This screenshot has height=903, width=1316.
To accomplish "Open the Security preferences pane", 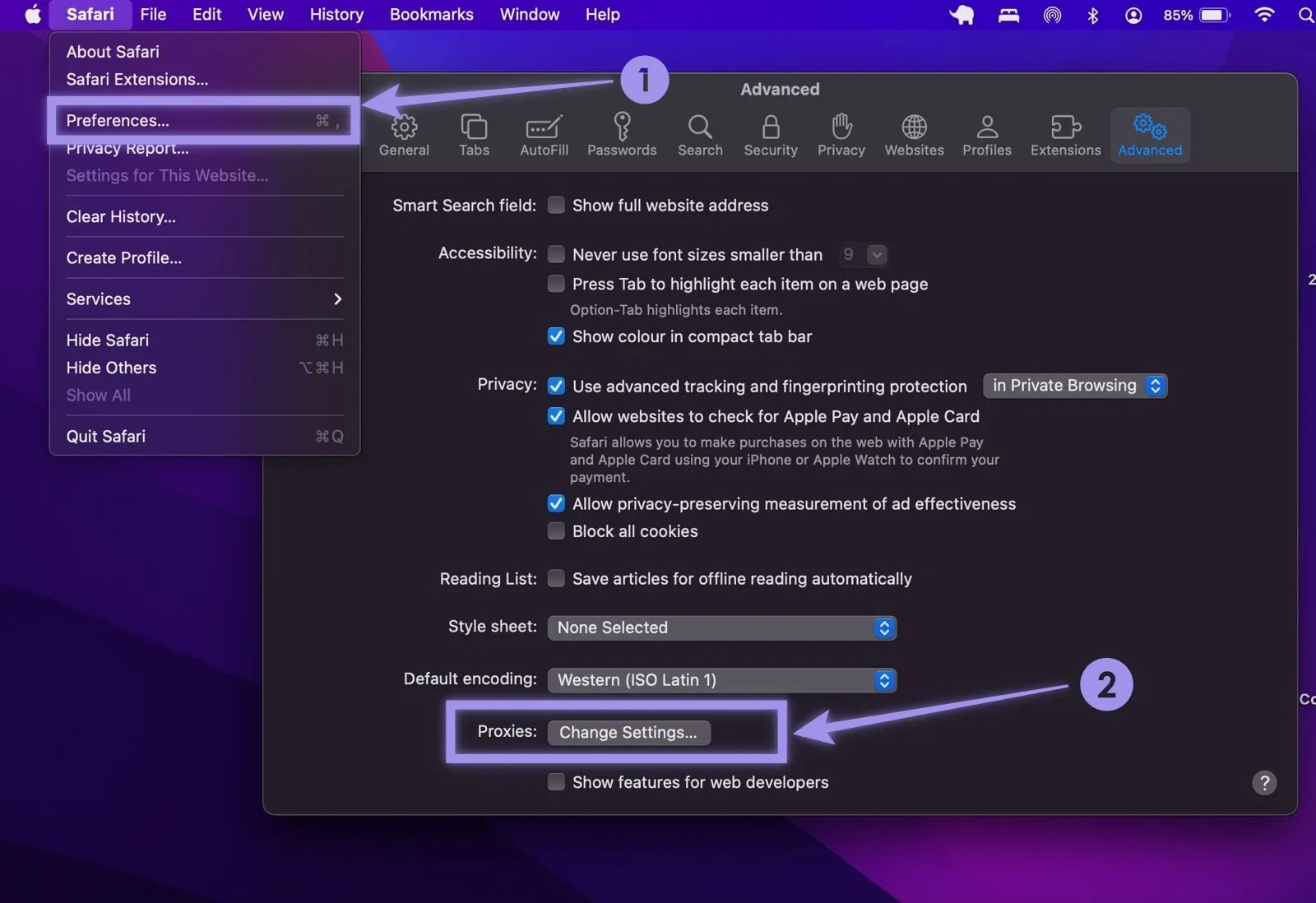I will click(771, 136).
